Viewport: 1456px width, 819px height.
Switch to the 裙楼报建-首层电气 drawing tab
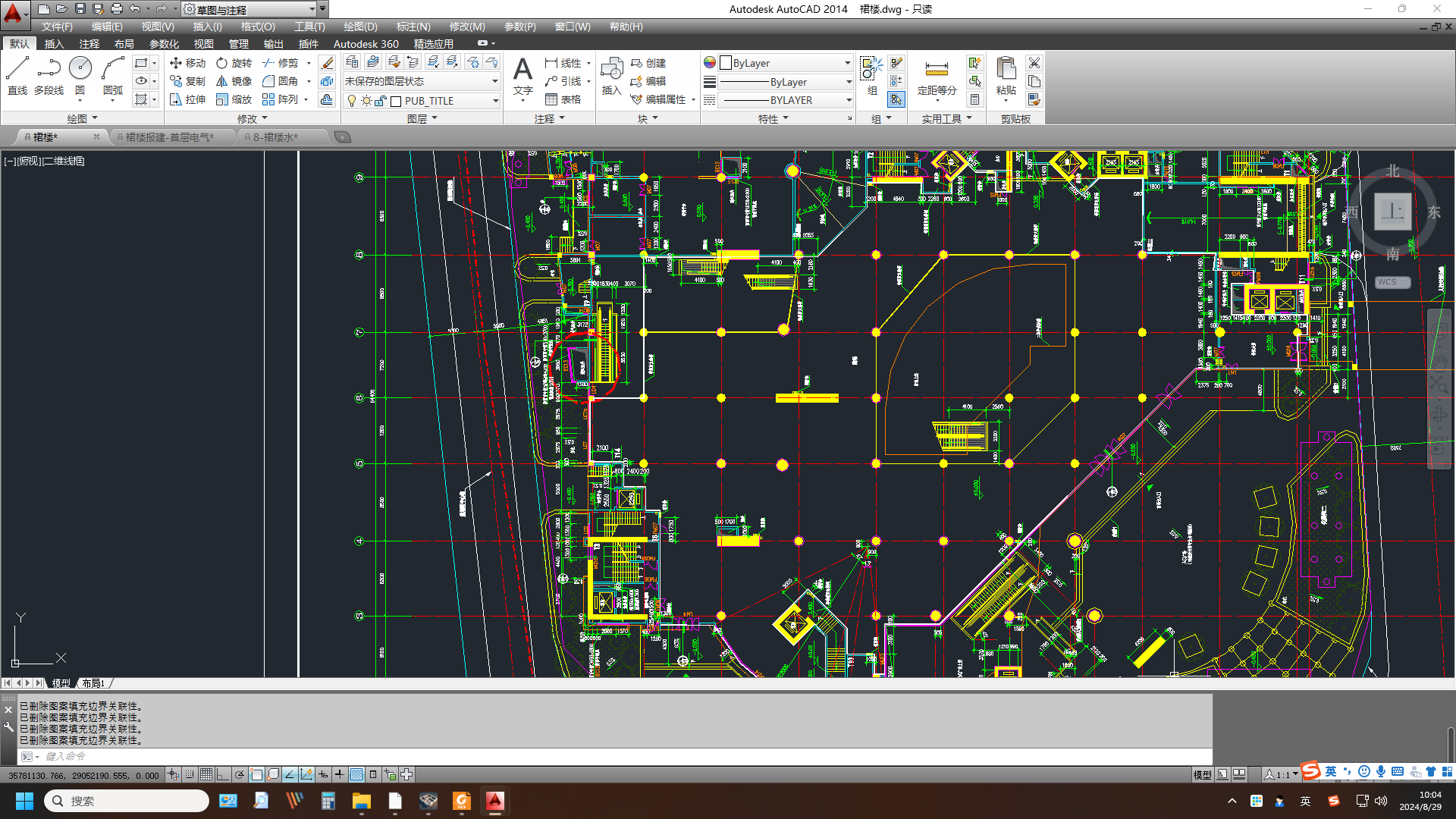[169, 137]
